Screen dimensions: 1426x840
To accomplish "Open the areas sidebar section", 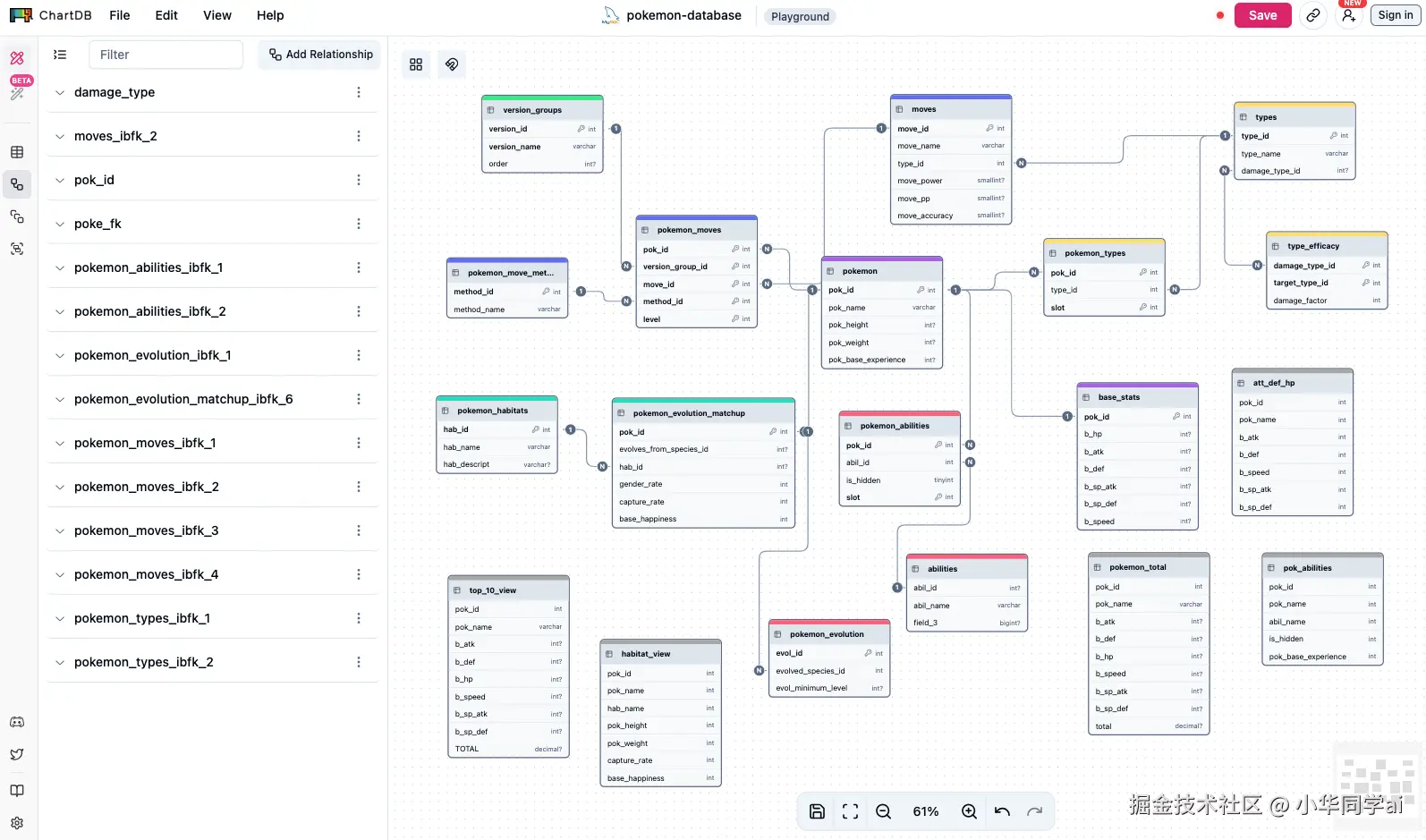I will point(17,249).
